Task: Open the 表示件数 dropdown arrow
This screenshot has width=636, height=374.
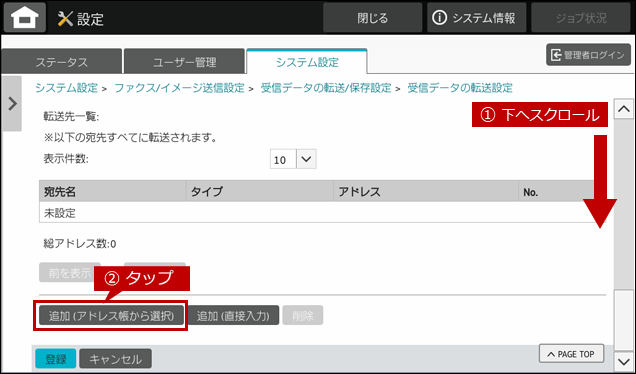Action: [306, 159]
